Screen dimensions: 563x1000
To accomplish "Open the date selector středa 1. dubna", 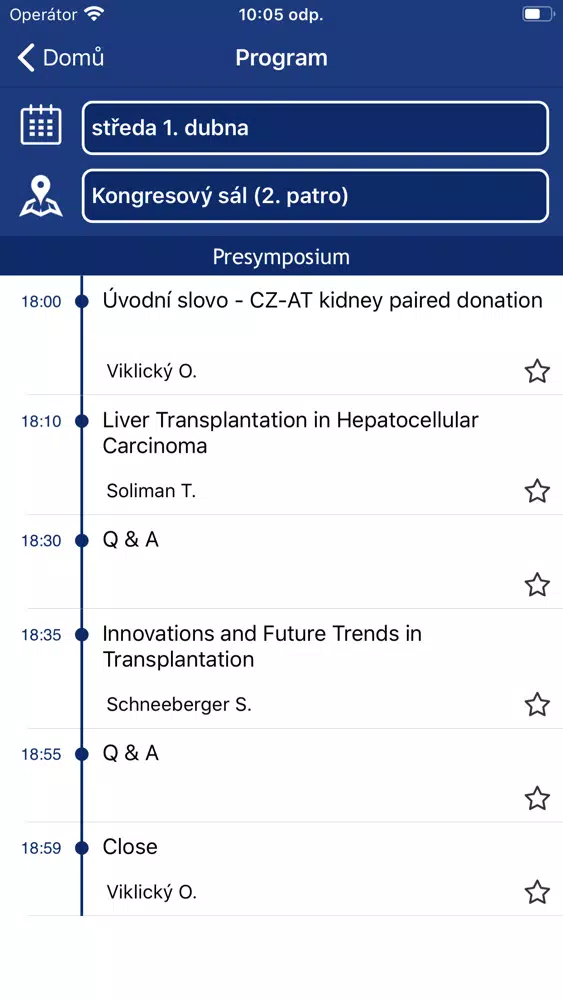I will coord(315,128).
